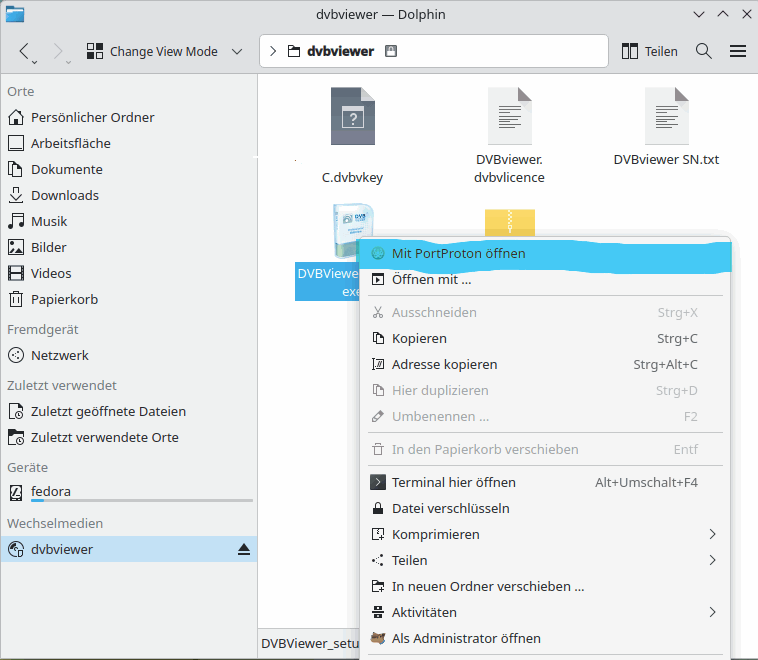Open Arbeitsfläche in places panel
Viewport: 758px width, 660px height.
[x=129, y=143]
